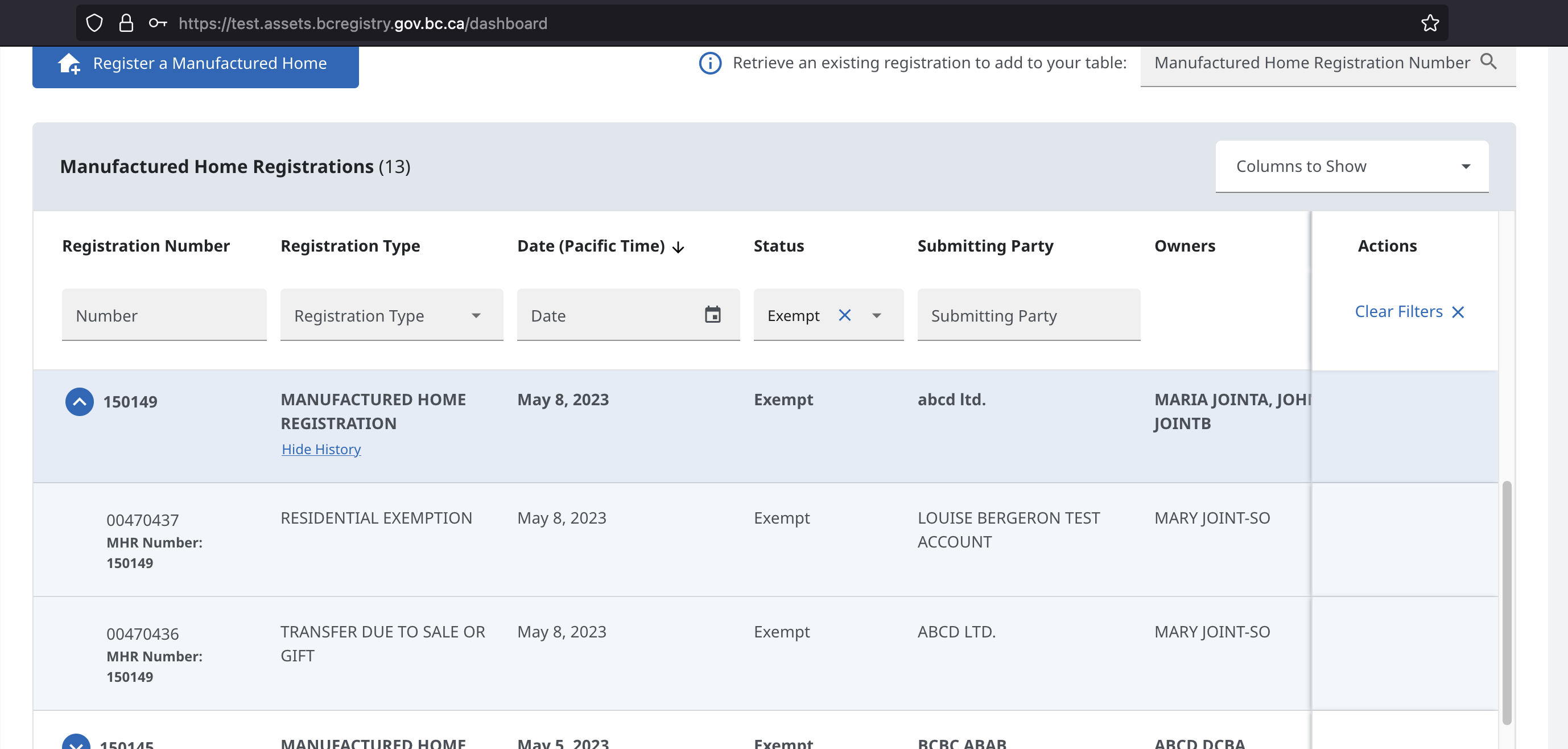Click the shield tracking protection icon

(94, 23)
